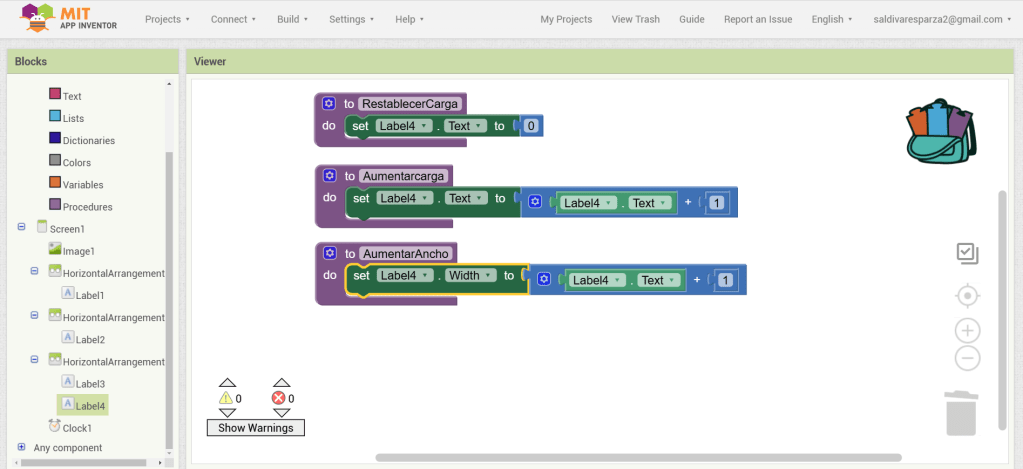Click gear icon on AumentarAncho procedure block
The image size is (1023, 469).
329,253
